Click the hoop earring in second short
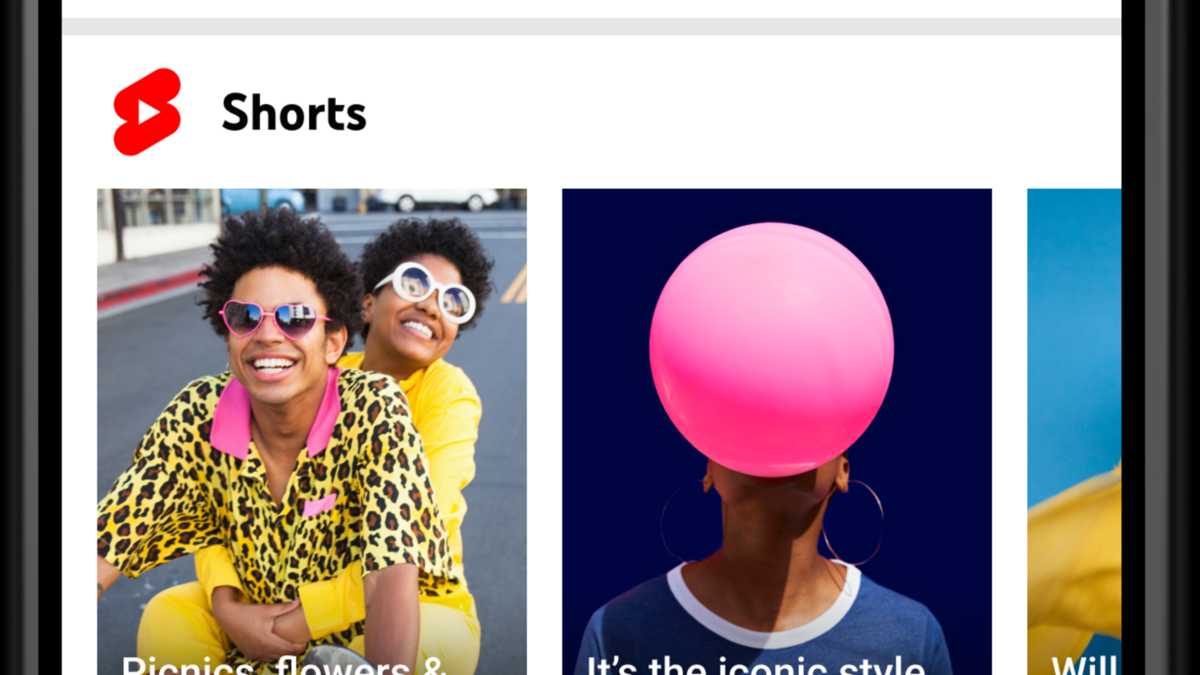The width and height of the screenshot is (1200, 675). (853, 522)
